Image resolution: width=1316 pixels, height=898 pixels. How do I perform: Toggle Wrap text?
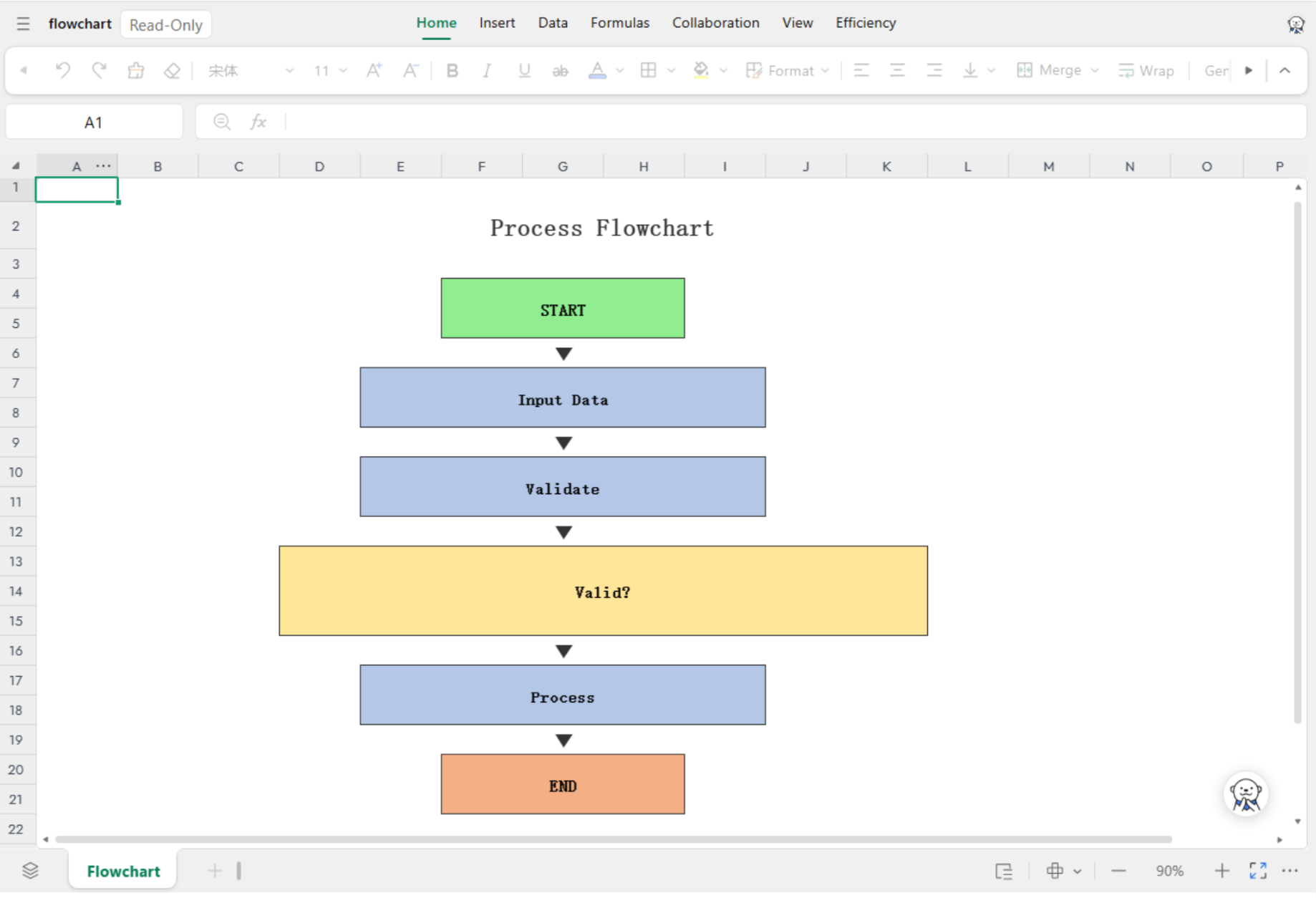[x=1146, y=70]
